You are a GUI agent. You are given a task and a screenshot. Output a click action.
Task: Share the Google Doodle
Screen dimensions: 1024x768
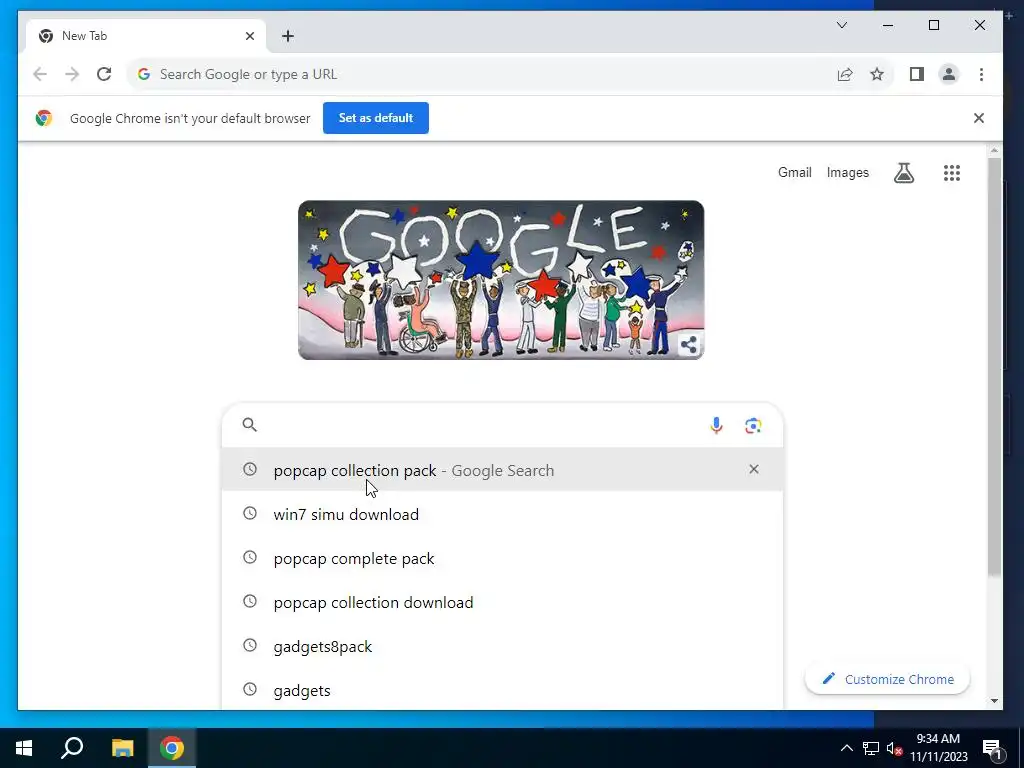point(688,344)
